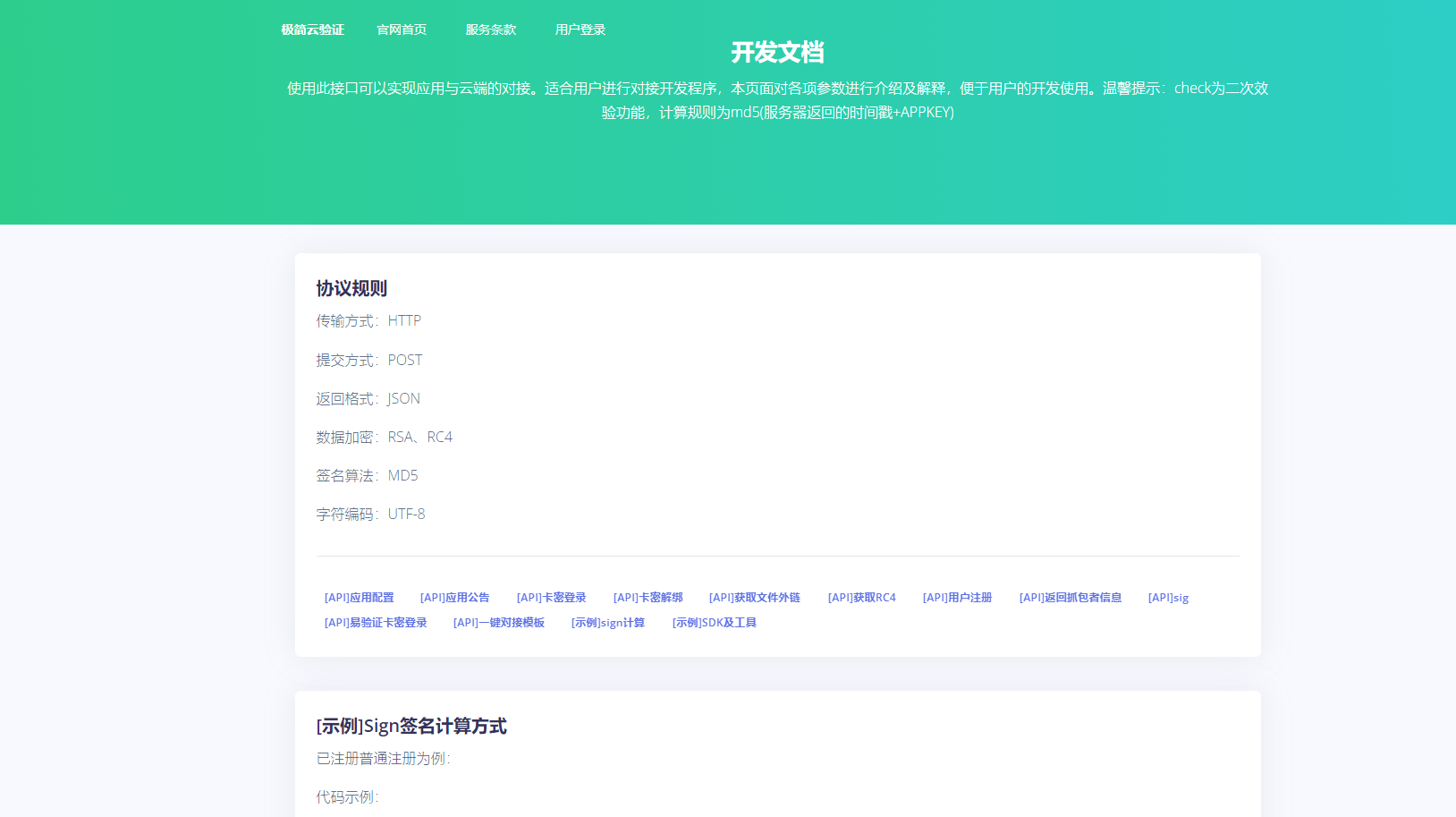The image size is (1456, 817).
Task: Open the [API]应用公告 link
Action: click(x=454, y=598)
